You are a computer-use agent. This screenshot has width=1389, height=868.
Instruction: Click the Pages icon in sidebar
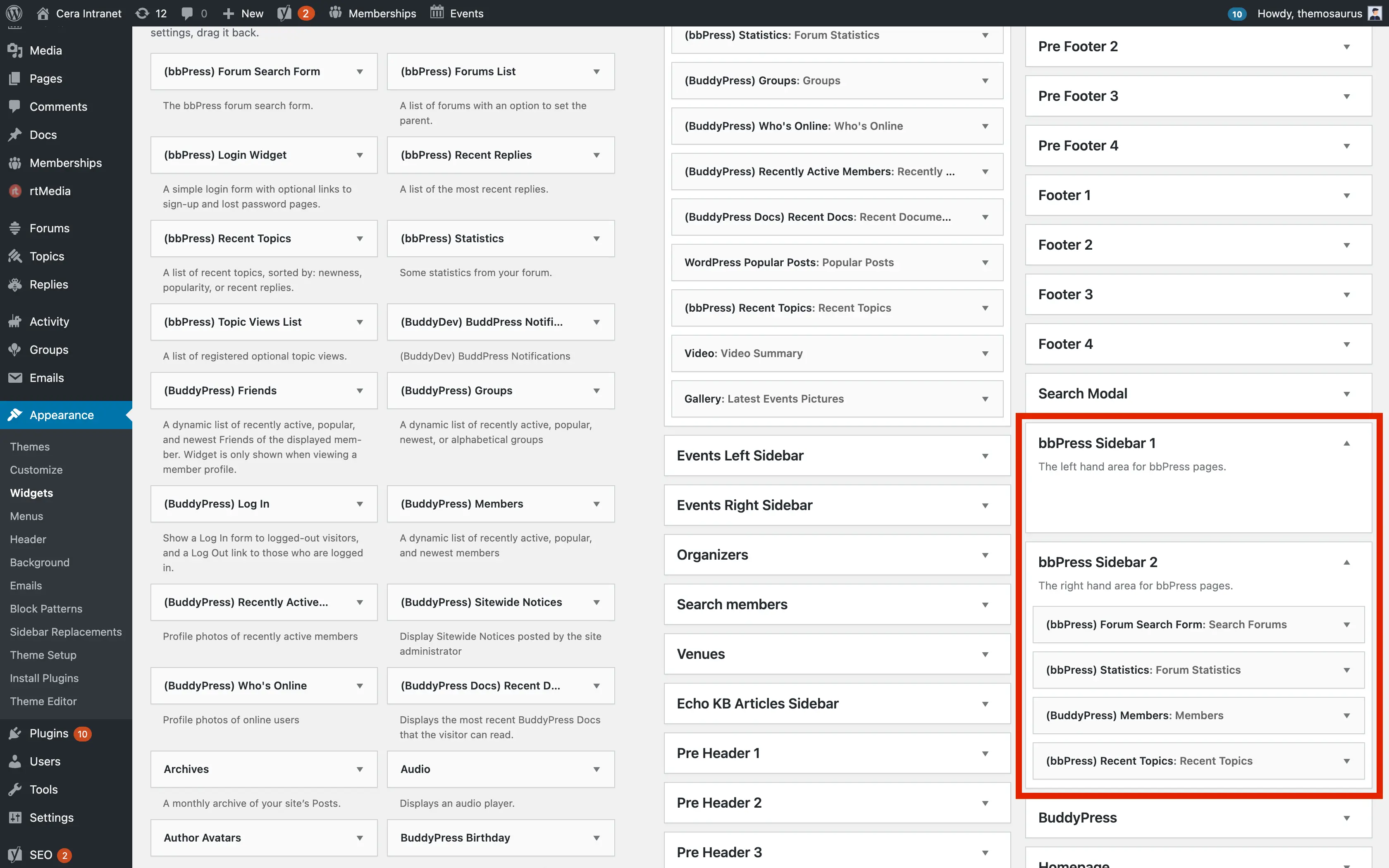coord(15,79)
